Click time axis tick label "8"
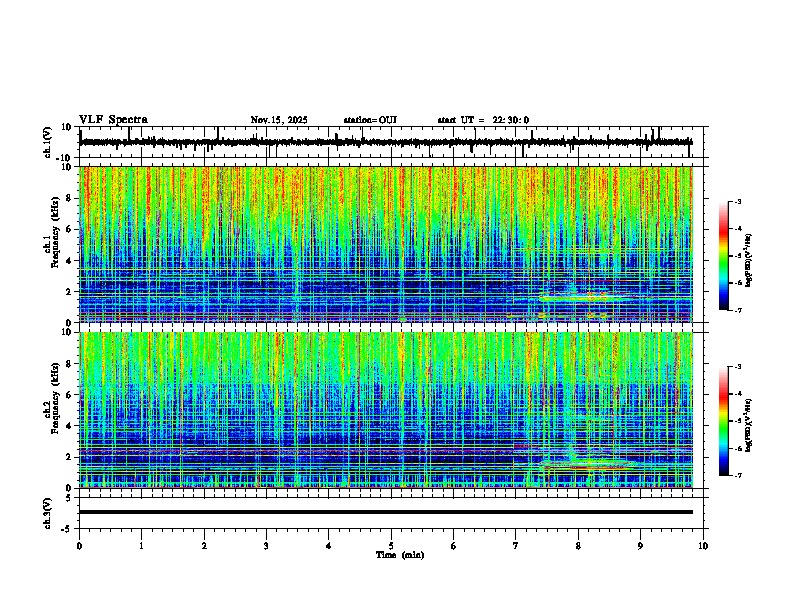 [578, 546]
